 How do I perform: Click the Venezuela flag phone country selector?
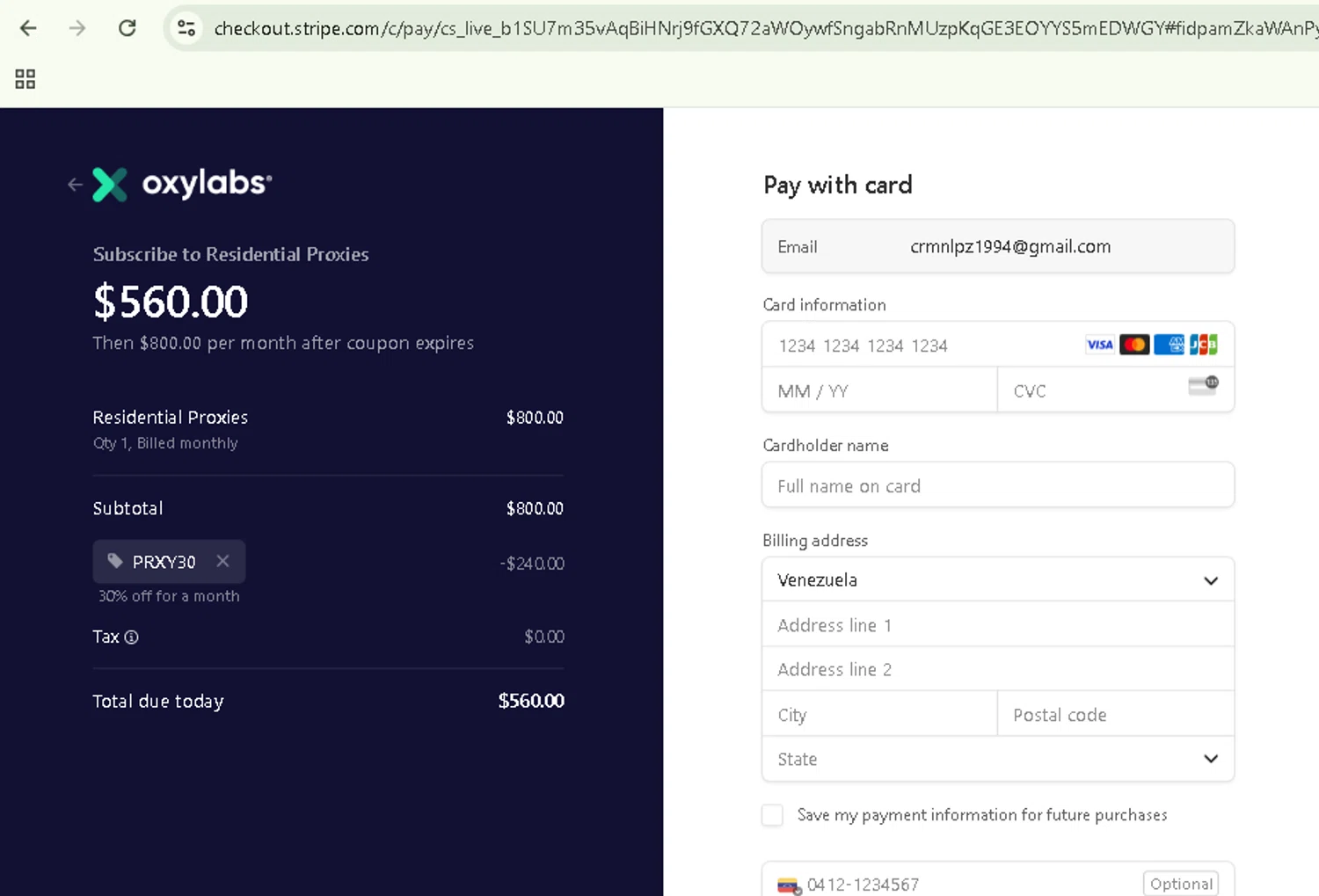tap(790, 885)
